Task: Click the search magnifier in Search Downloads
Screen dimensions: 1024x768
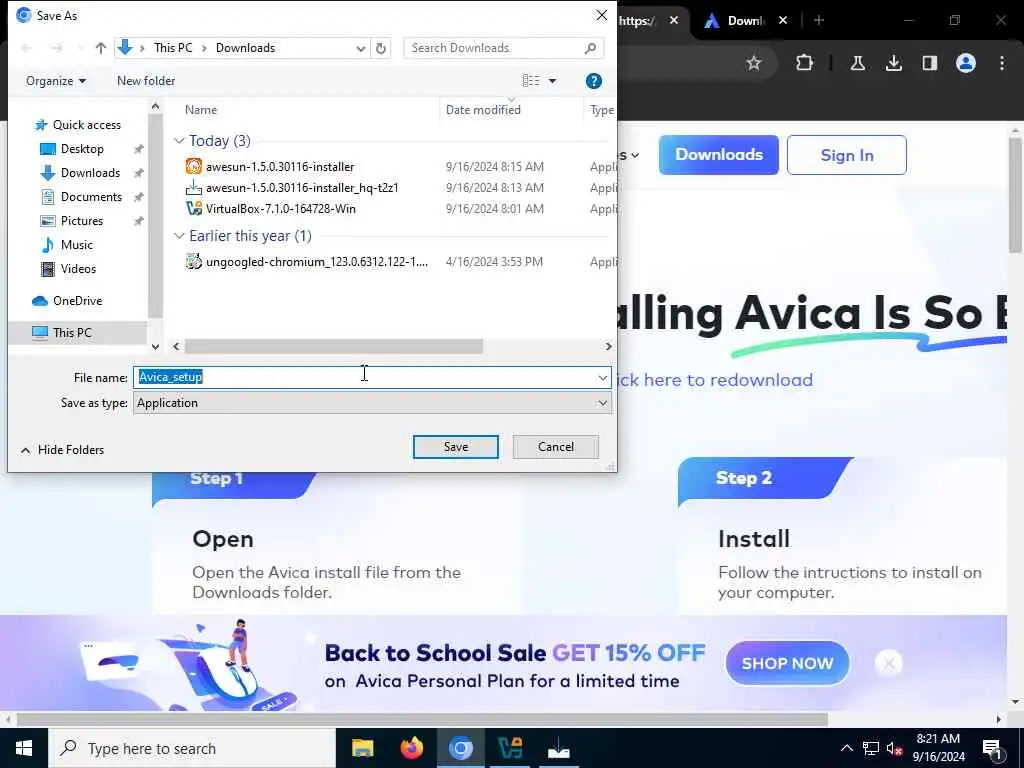Action: (590, 48)
